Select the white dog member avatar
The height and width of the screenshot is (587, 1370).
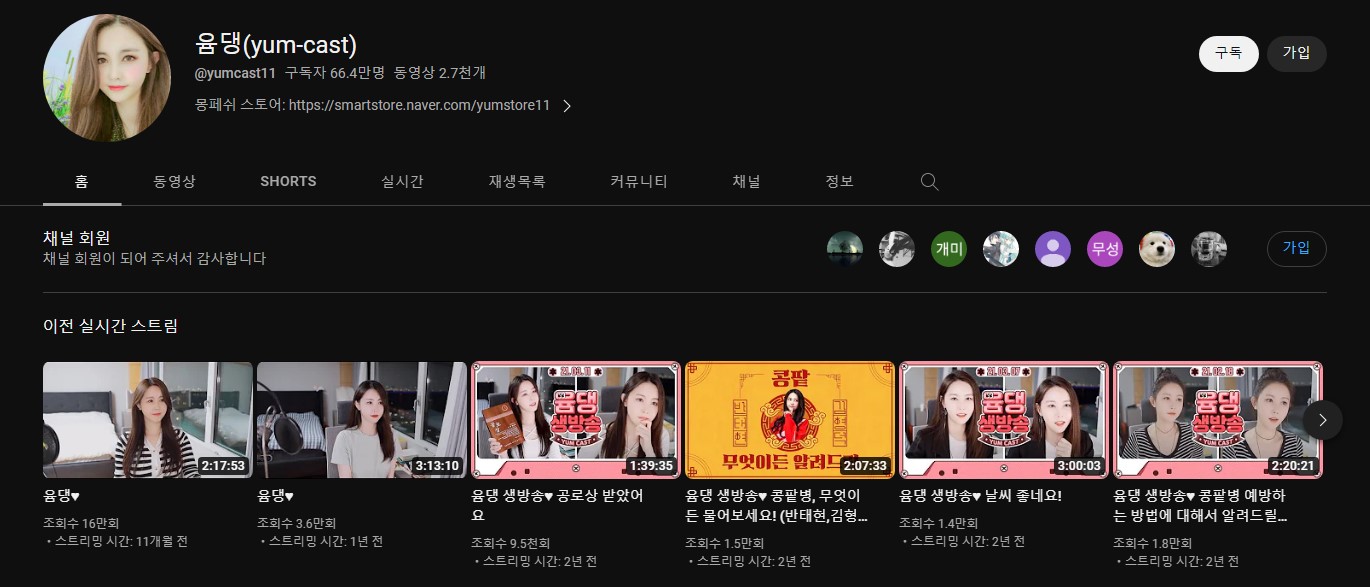[x=1156, y=249]
